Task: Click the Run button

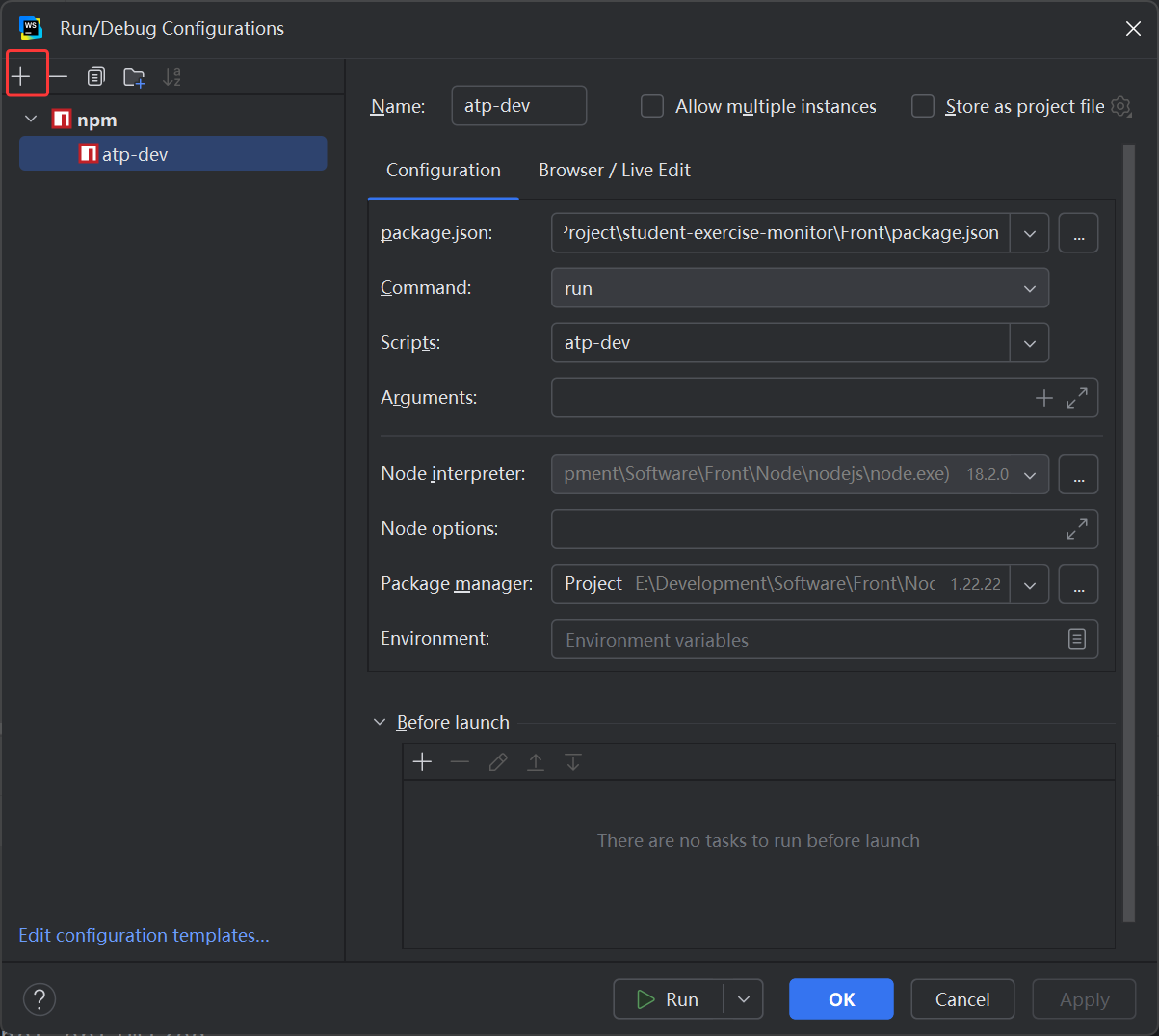Action: tap(669, 999)
